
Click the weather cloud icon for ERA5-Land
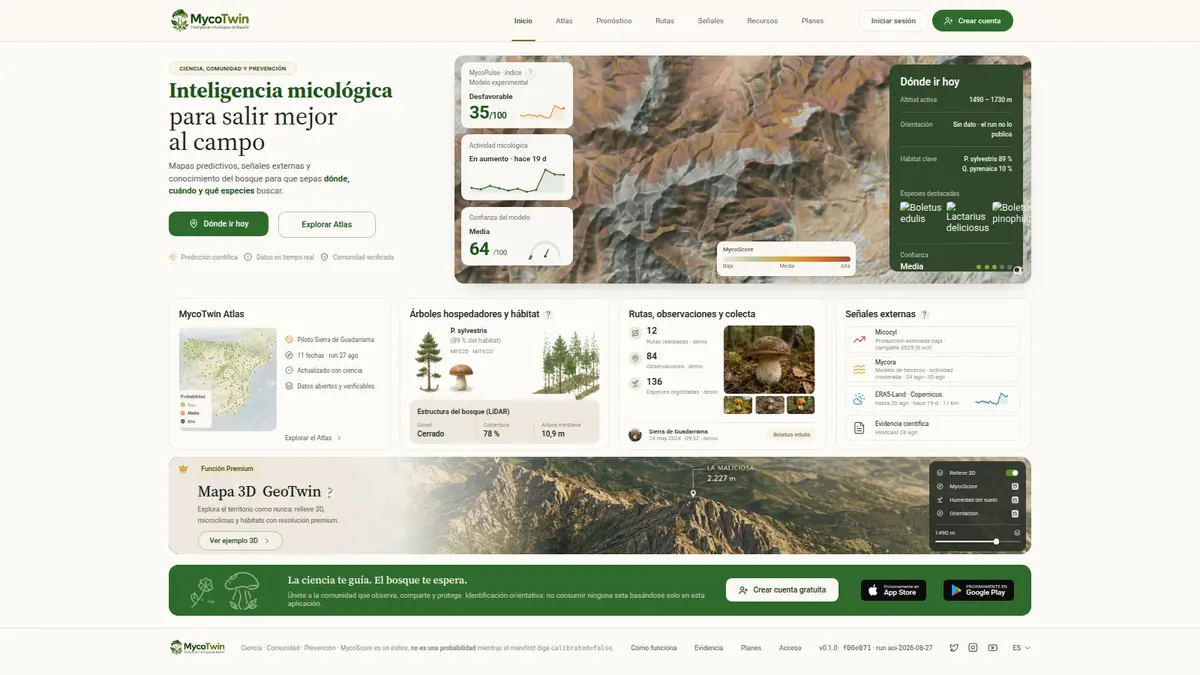[x=859, y=398]
